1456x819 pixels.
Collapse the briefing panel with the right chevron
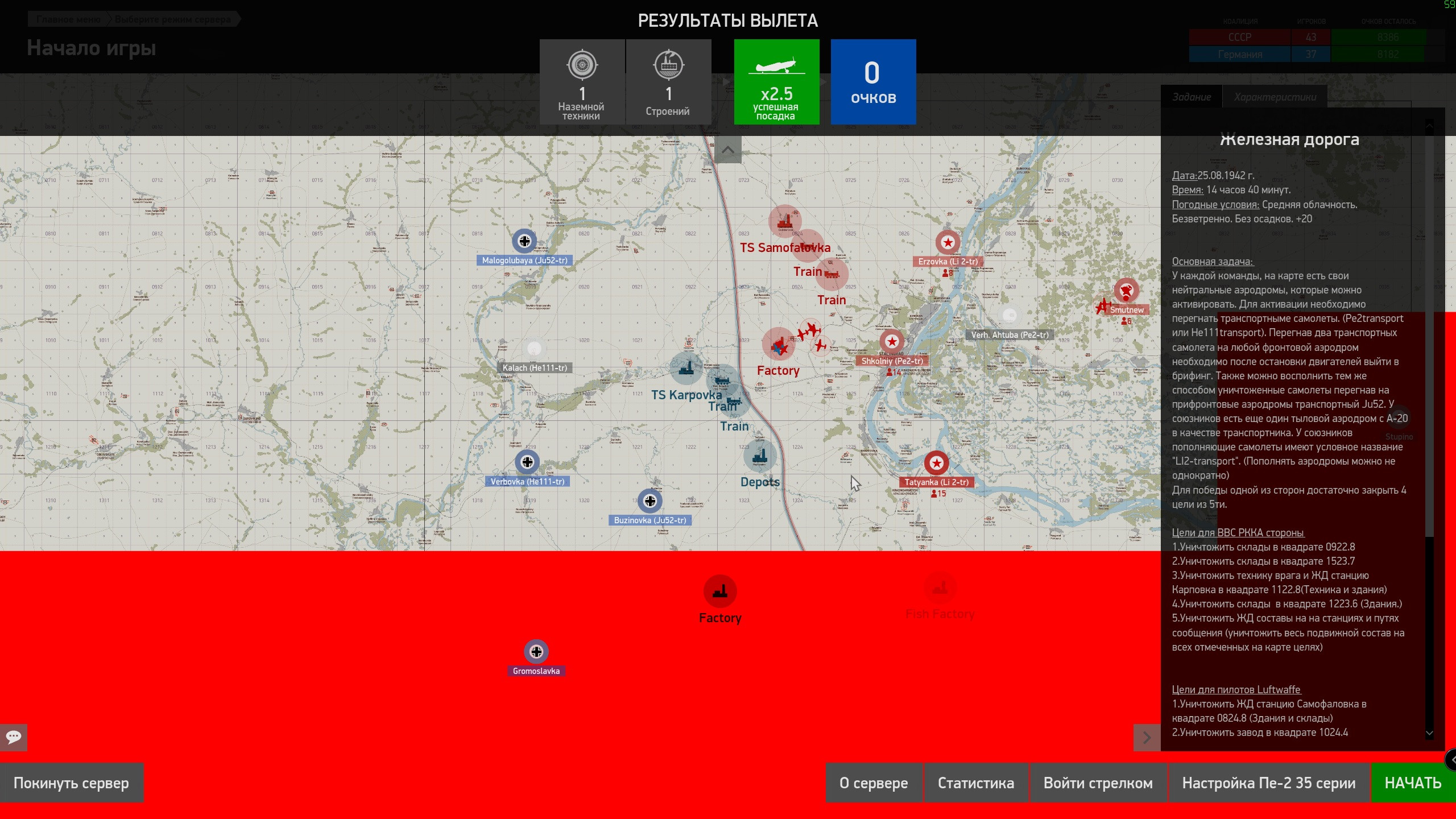click(1147, 738)
